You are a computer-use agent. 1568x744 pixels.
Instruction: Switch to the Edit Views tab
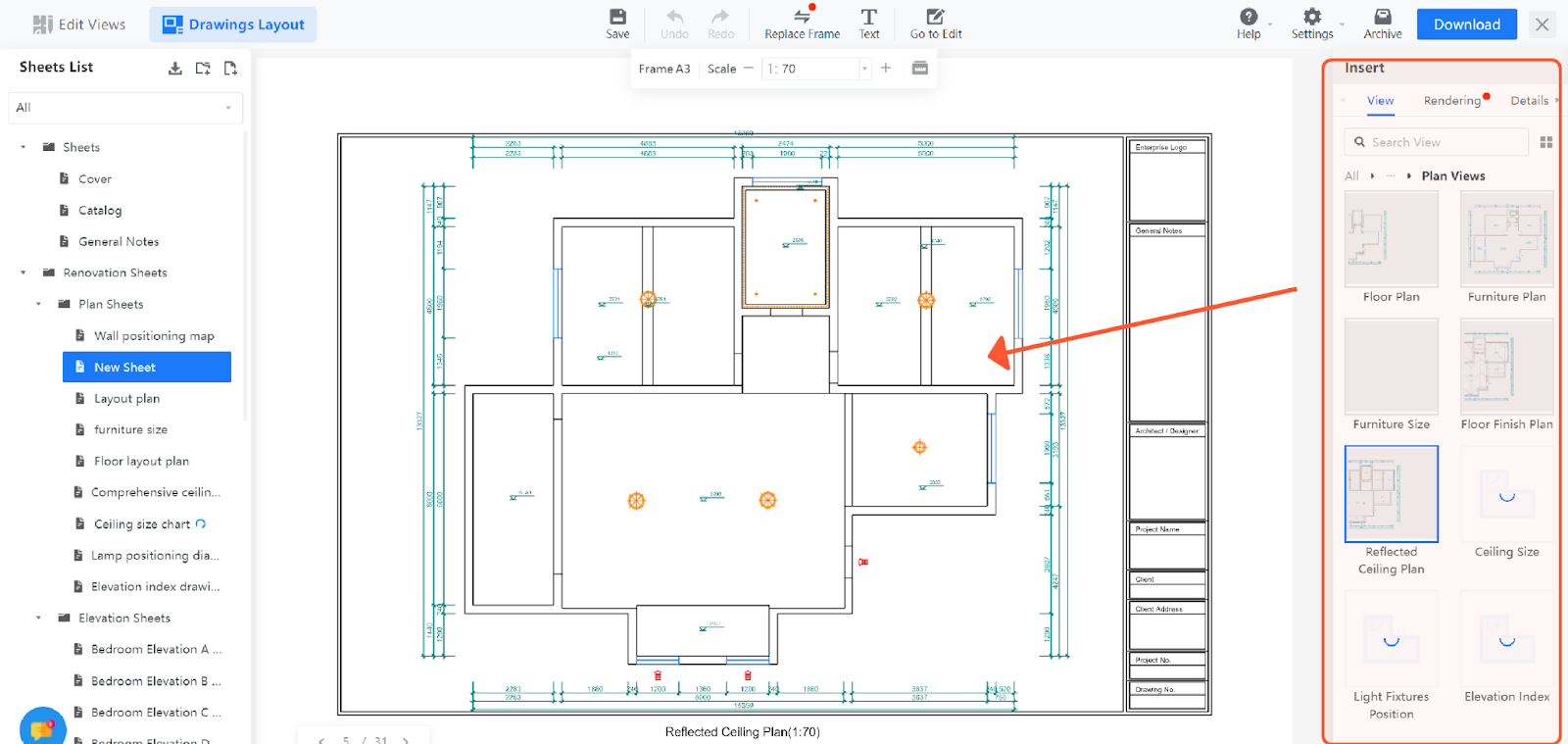79,25
